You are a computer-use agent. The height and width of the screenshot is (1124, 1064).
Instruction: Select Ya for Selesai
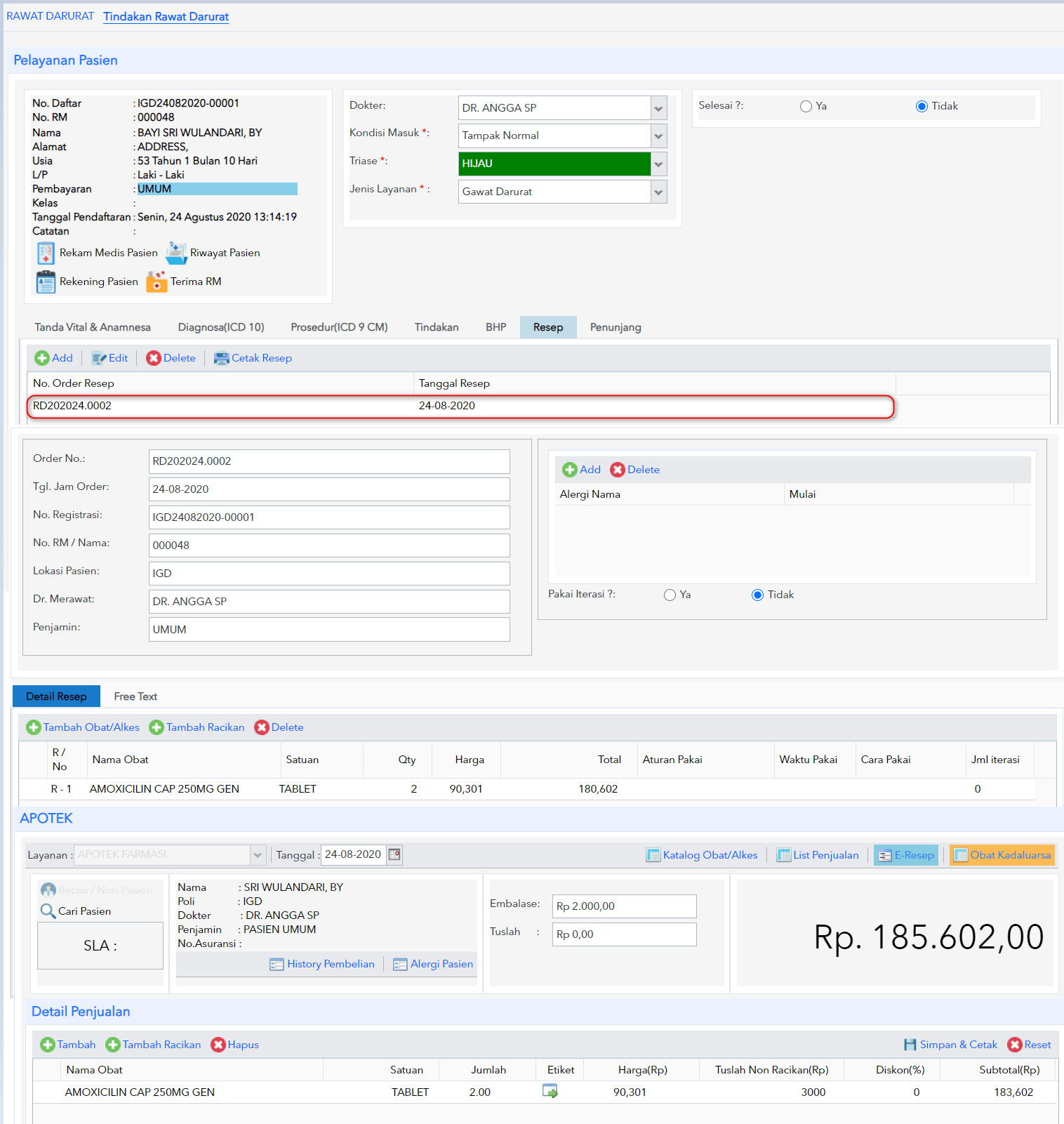[x=806, y=106]
